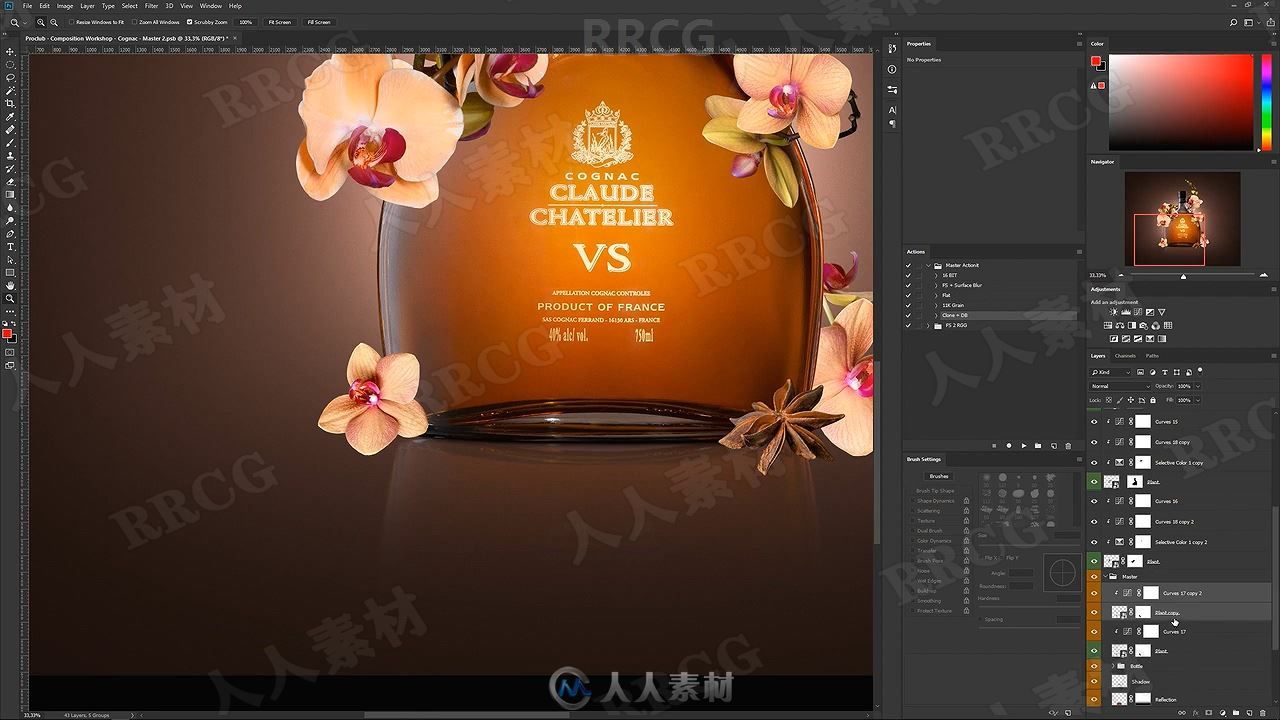Collapse the Master Actionit action set

[927, 265]
